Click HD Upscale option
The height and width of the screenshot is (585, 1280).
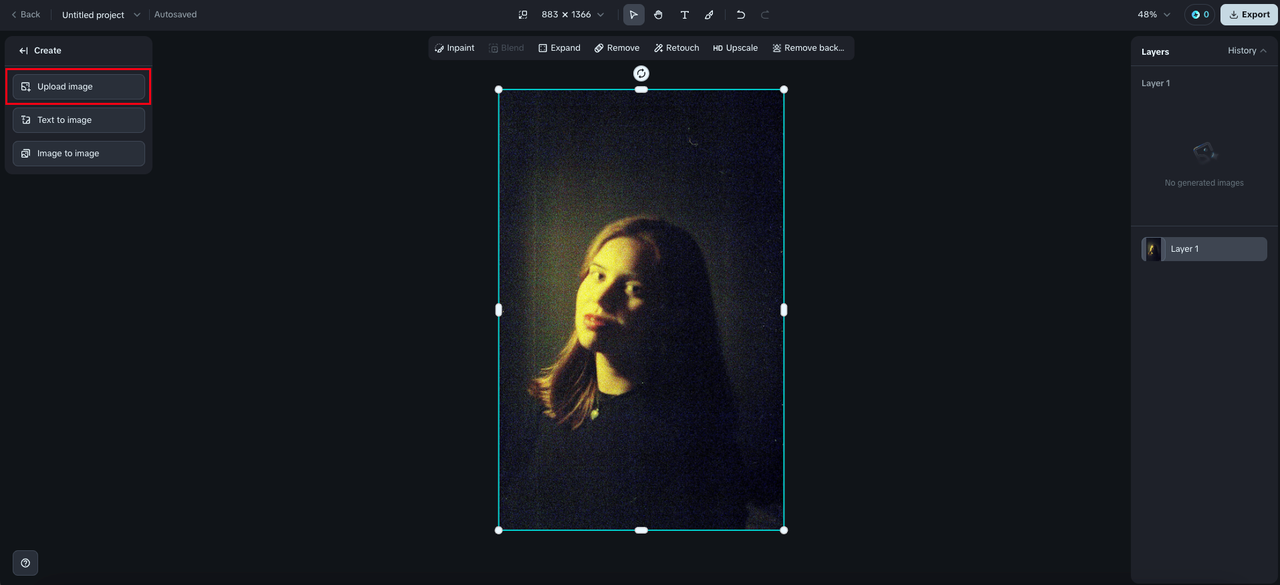[x=735, y=48]
